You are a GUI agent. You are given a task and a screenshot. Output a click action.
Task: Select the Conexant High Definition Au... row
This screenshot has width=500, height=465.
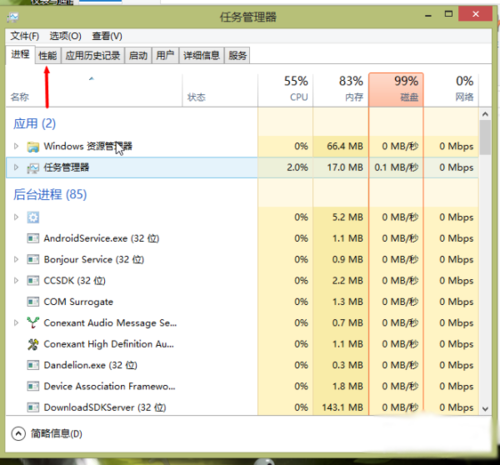click(x=242, y=344)
